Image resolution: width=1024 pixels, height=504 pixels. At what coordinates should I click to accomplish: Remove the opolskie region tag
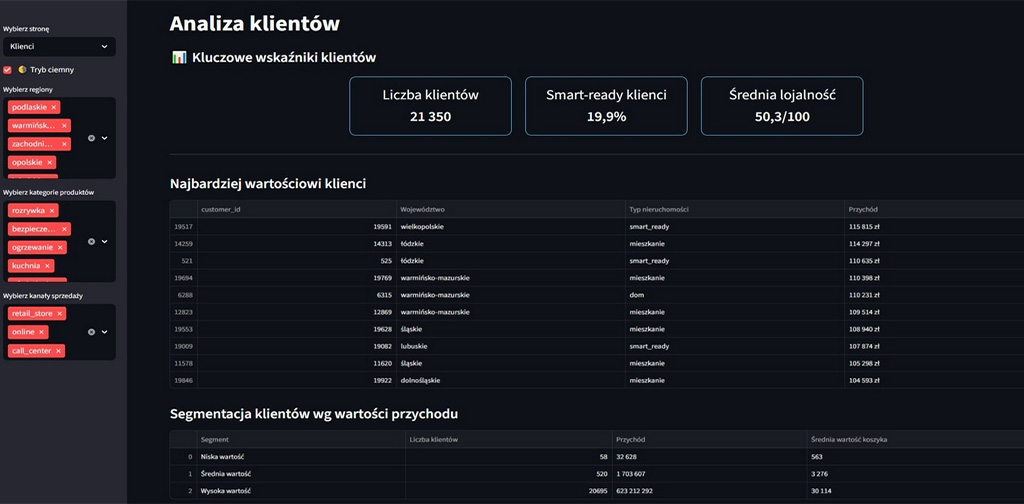50,162
